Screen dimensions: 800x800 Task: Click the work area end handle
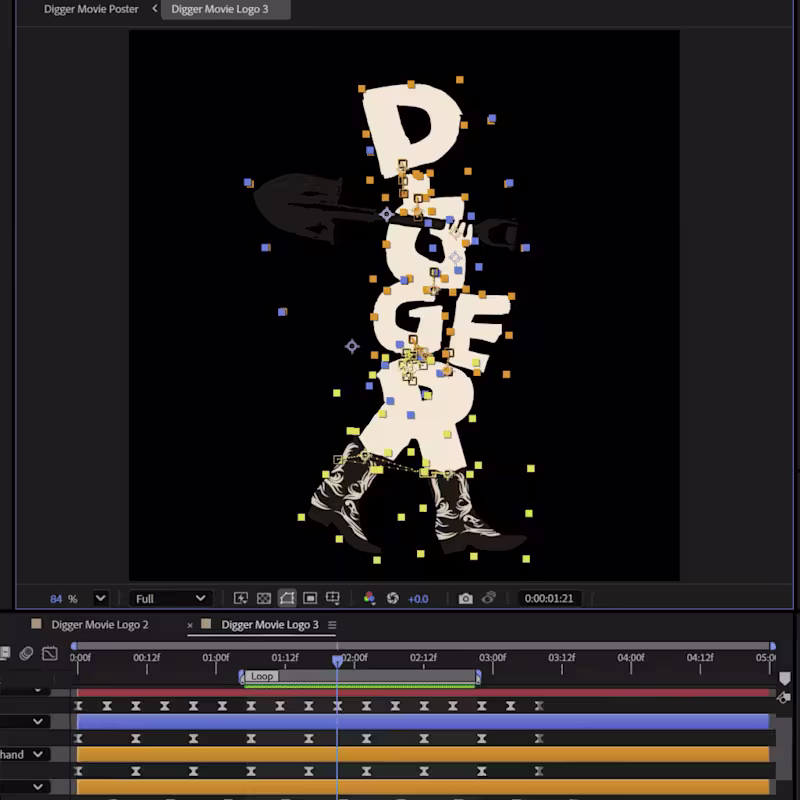click(x=772, y=646)
